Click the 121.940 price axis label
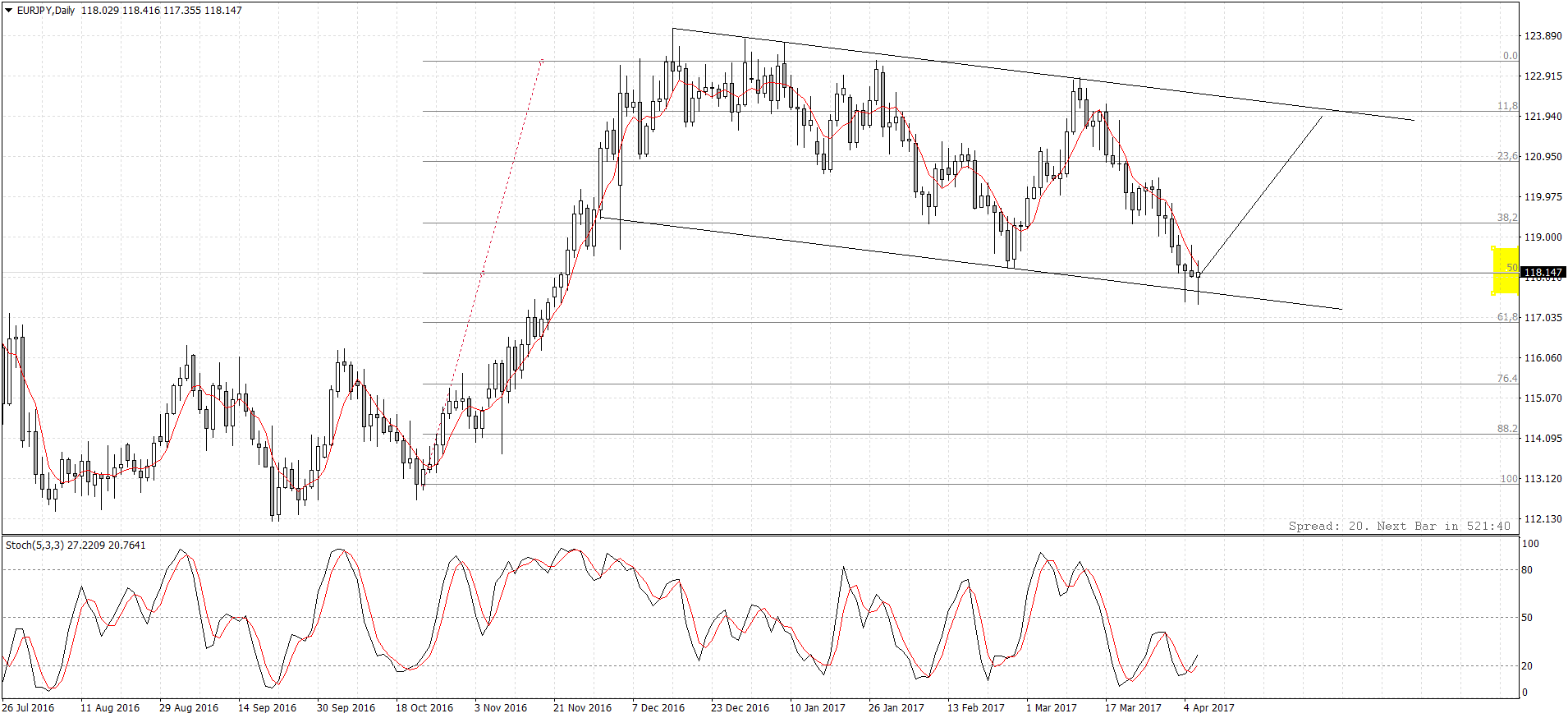Image resolution: width=1568 pixels, height=718 pixels. 1543,117
